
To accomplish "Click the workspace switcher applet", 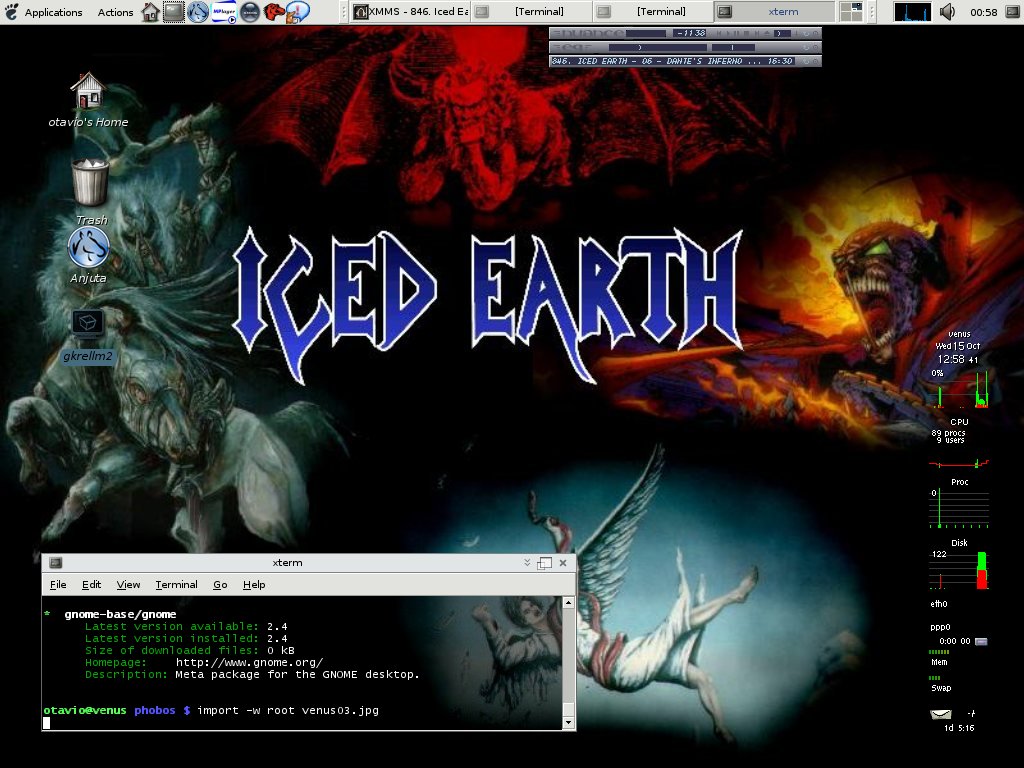I will point(851,12).
